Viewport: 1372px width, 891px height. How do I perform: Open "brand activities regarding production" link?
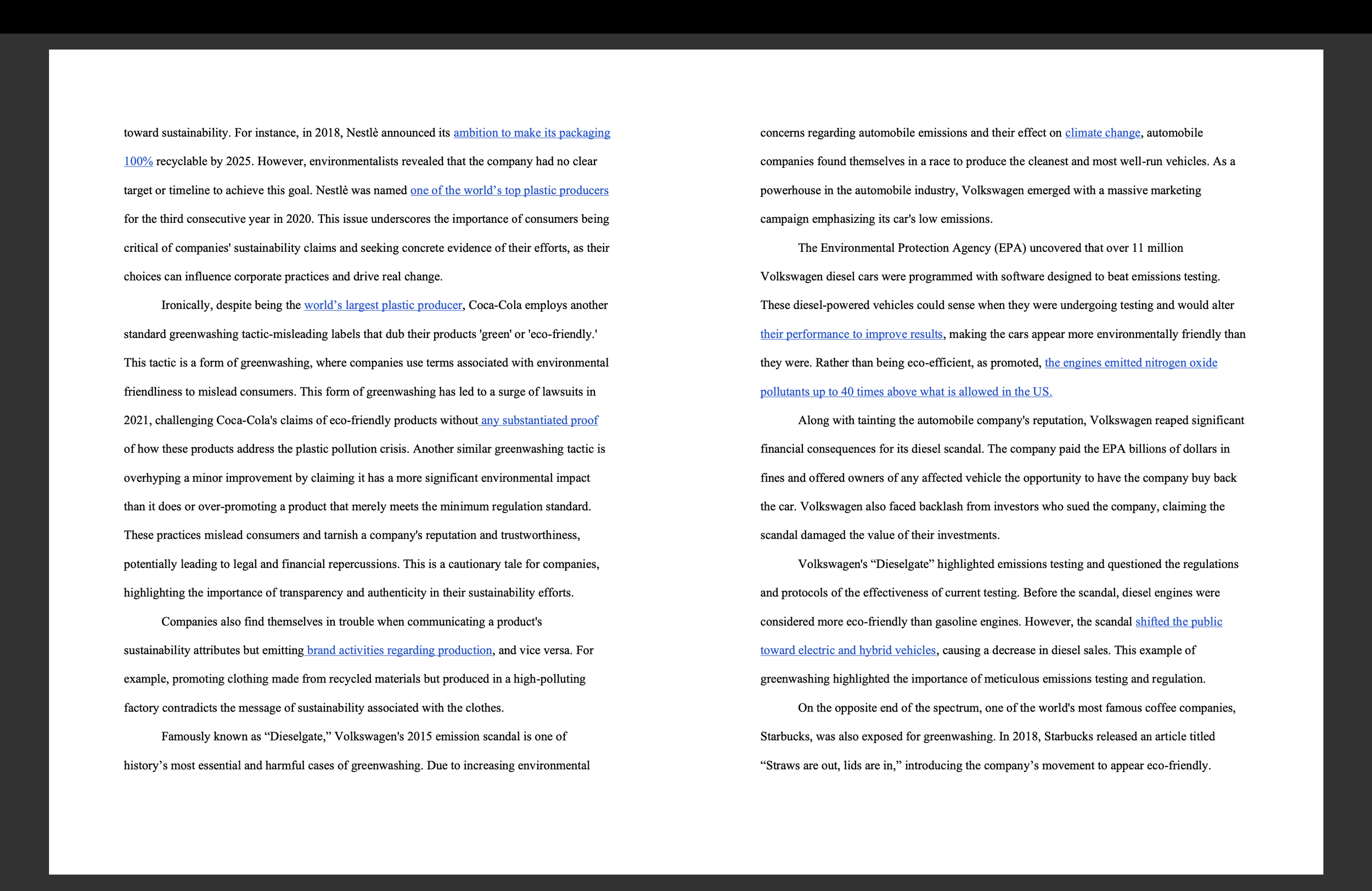point(399,650)
